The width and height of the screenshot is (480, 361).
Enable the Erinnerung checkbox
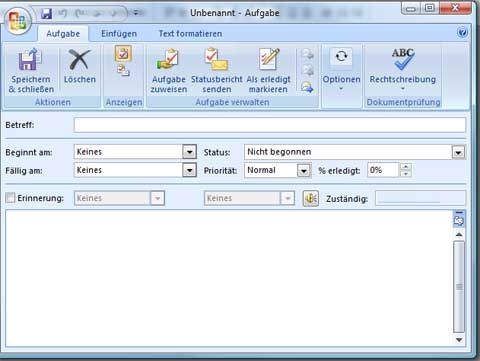10,198
